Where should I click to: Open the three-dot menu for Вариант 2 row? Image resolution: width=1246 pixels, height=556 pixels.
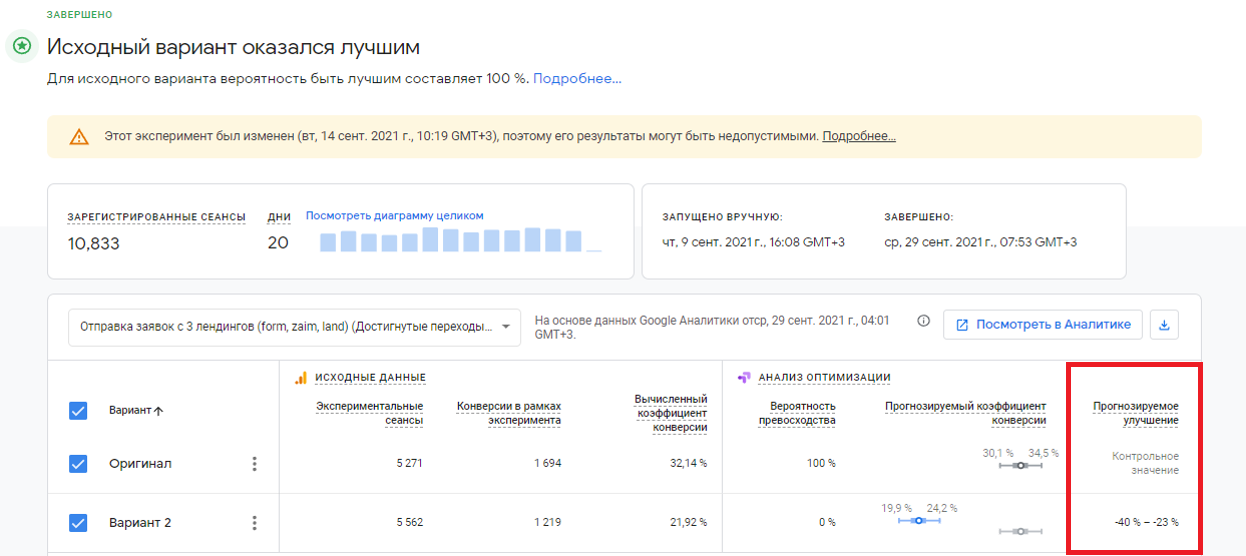[254, 523]
